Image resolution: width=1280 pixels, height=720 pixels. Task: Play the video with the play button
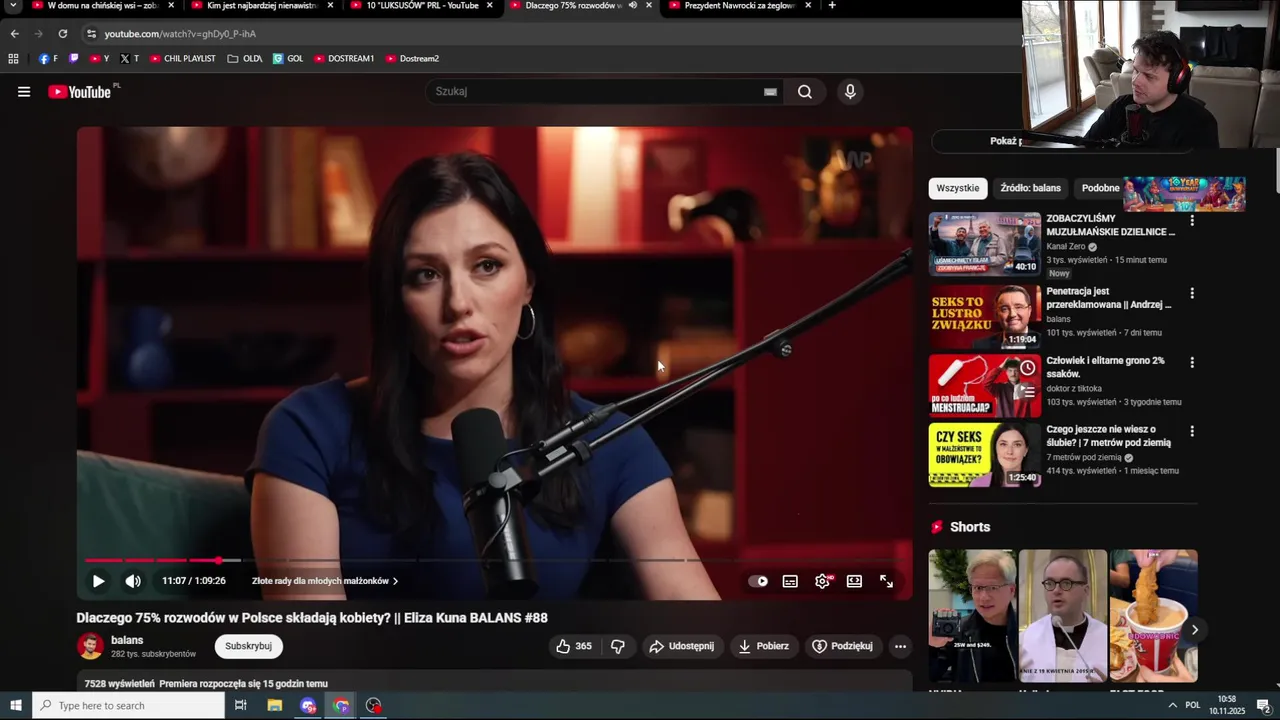click(98, 581)
